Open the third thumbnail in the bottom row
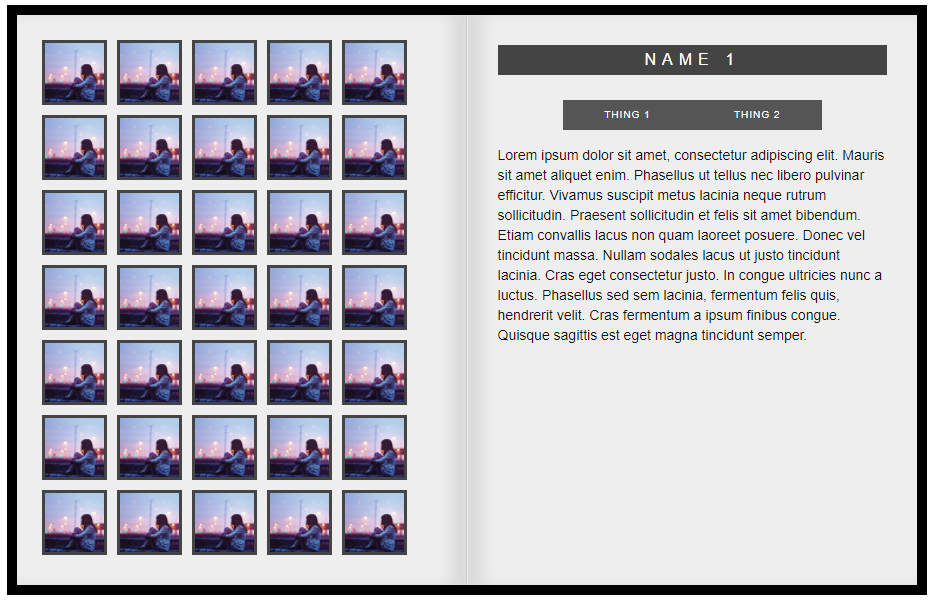 (224, 522)
